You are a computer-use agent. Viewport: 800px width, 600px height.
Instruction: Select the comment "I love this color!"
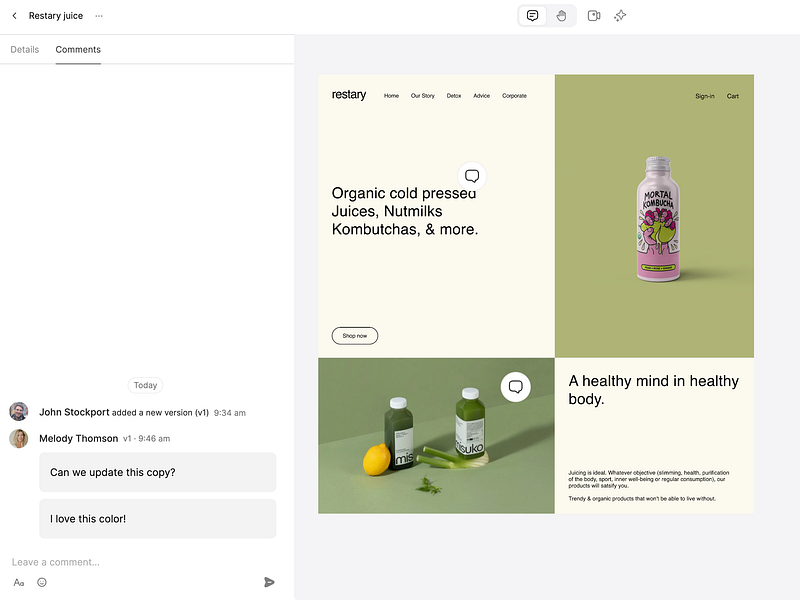[x=158, y=519]
